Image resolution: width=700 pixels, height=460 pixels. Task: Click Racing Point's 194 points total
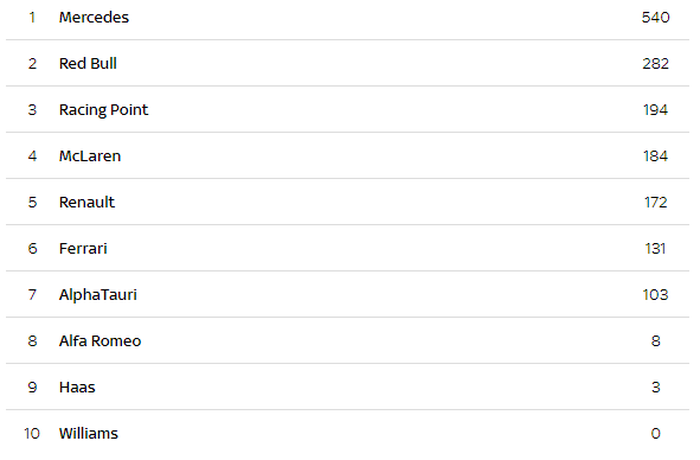655,110
